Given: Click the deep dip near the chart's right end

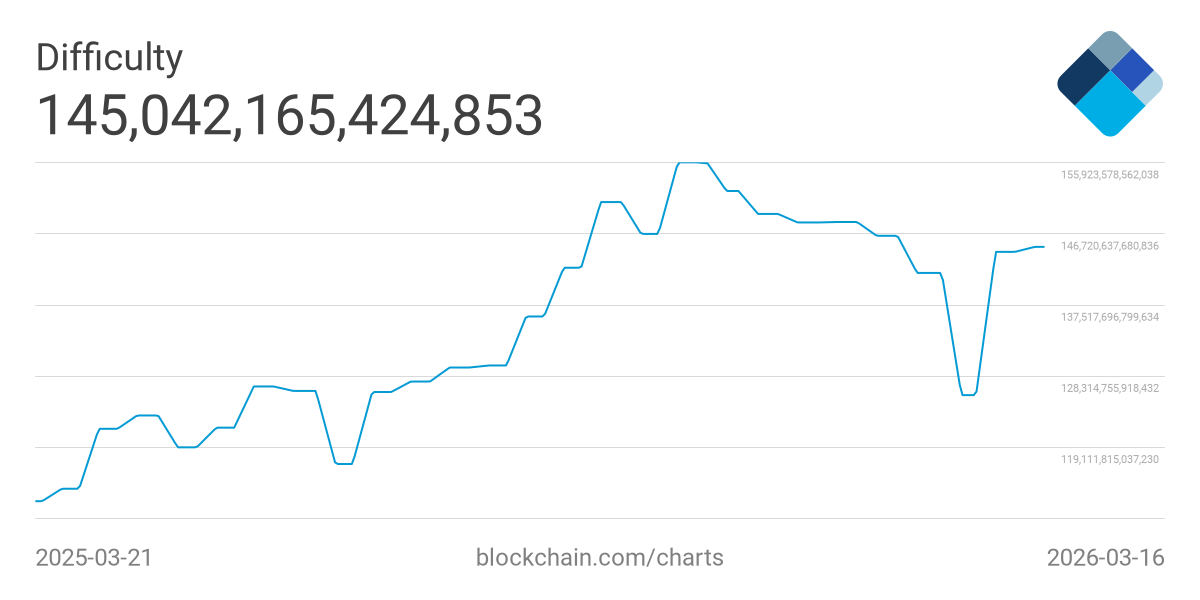Looking at the screenshot, I should [x=968, y=395].
